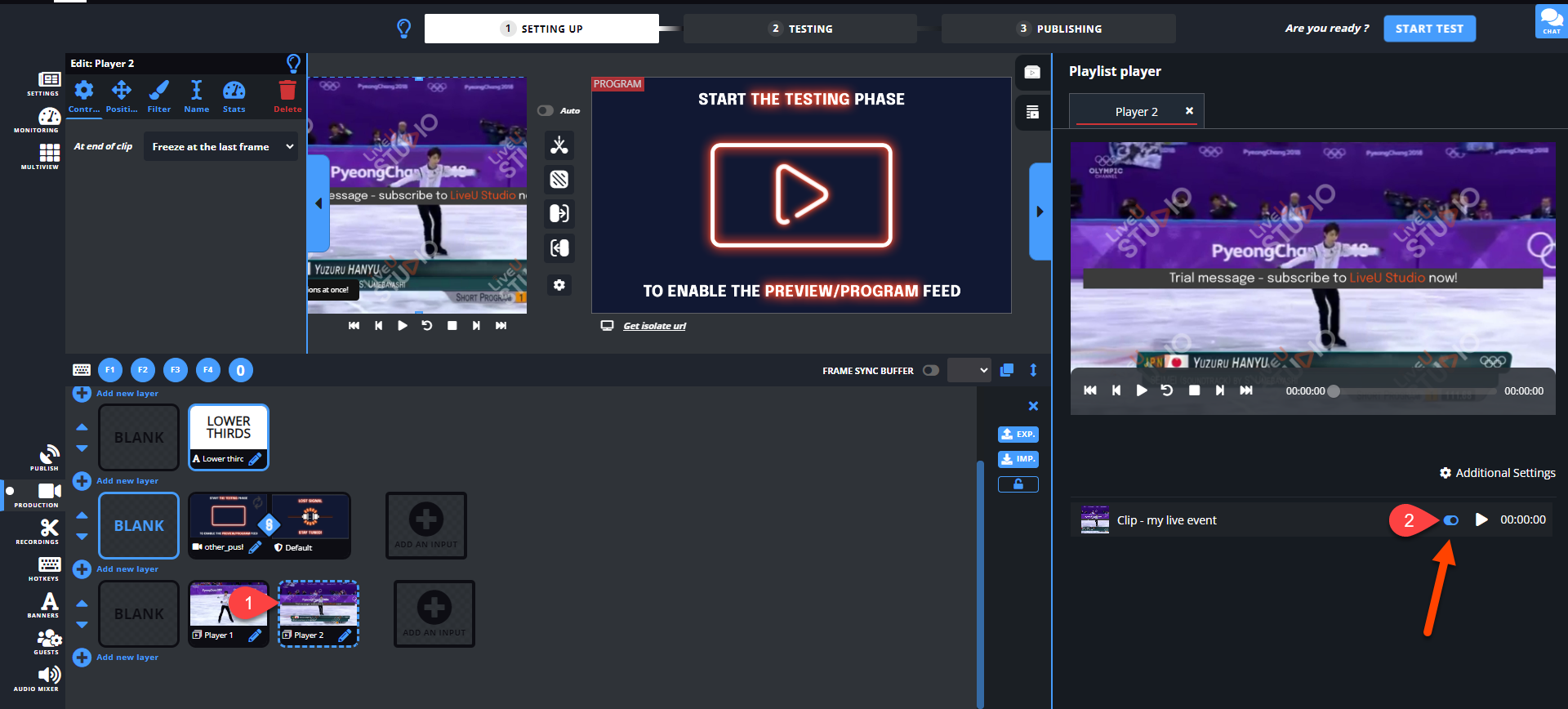
Task: Open the Frame Sync Buffer dropdown
Action: tap(969, 370)
